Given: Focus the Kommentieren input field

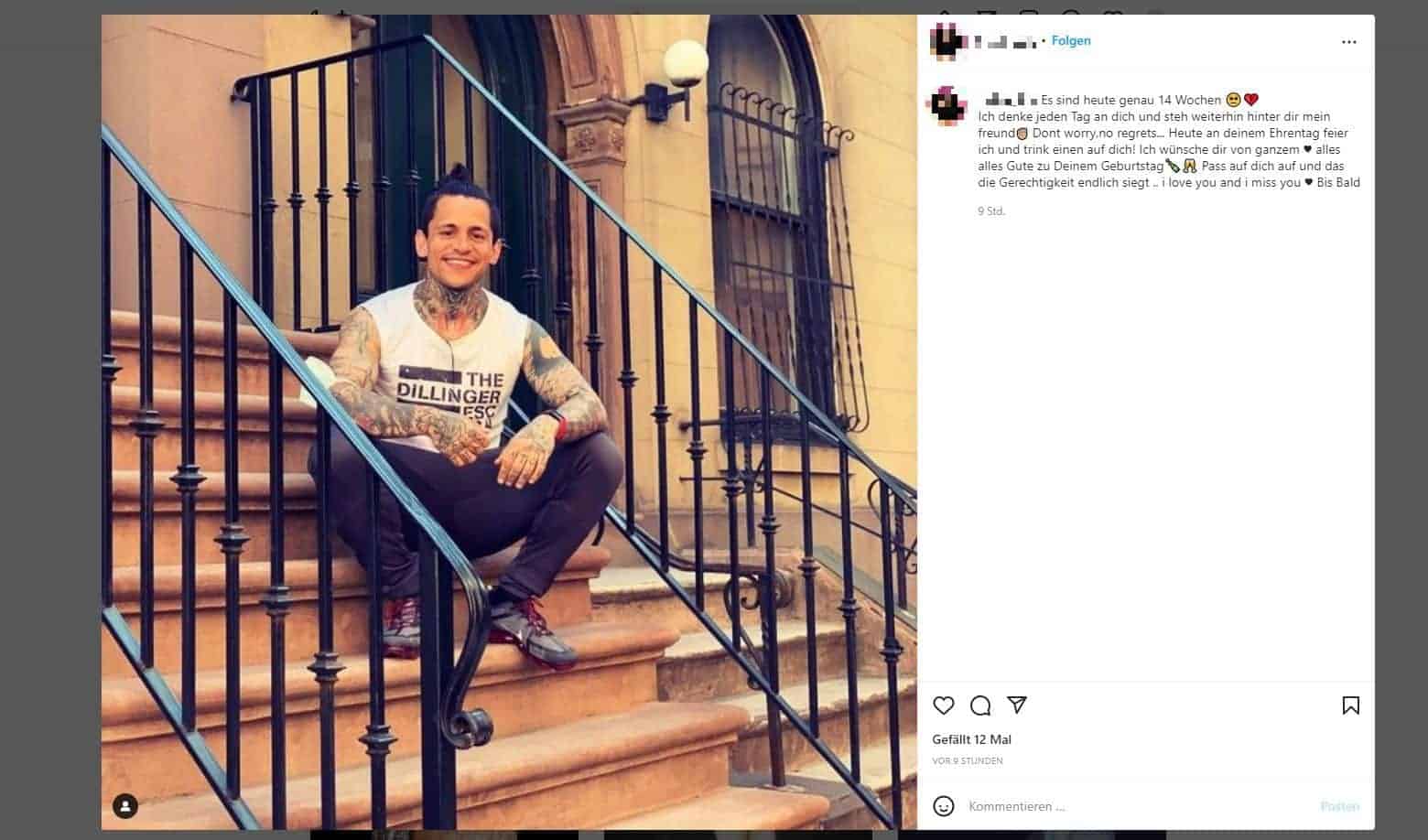Looking at the screenshot, I should [1140, 806].
